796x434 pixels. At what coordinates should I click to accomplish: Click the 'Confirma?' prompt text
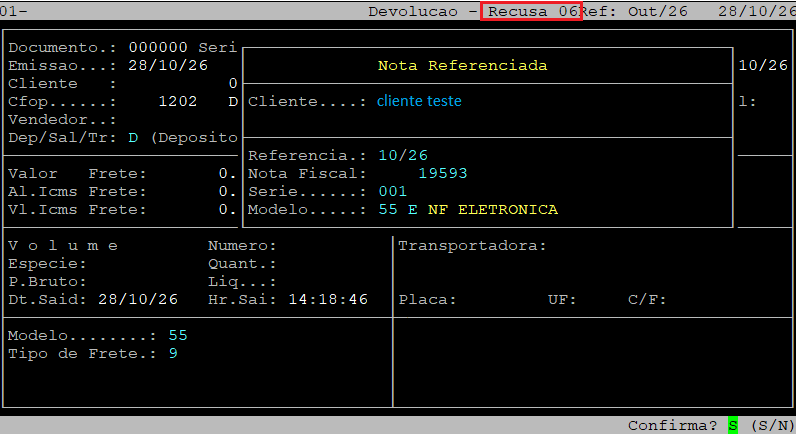click(672, 425)
